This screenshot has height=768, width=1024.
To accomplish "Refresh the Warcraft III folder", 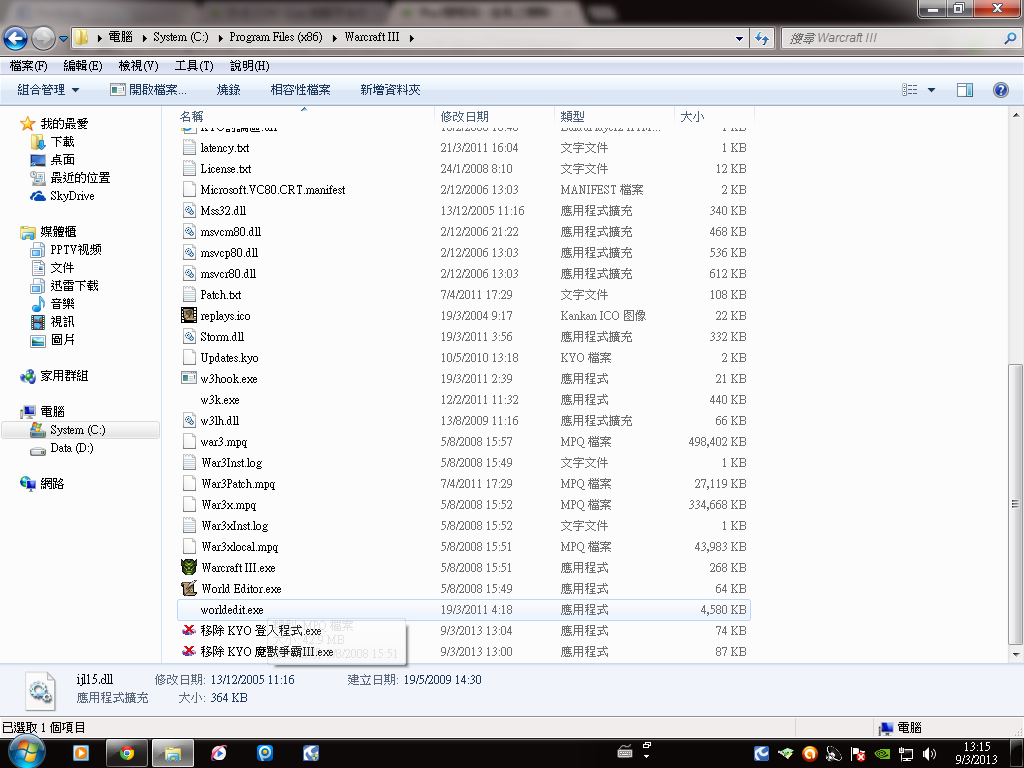I will (x=761, y=38).
